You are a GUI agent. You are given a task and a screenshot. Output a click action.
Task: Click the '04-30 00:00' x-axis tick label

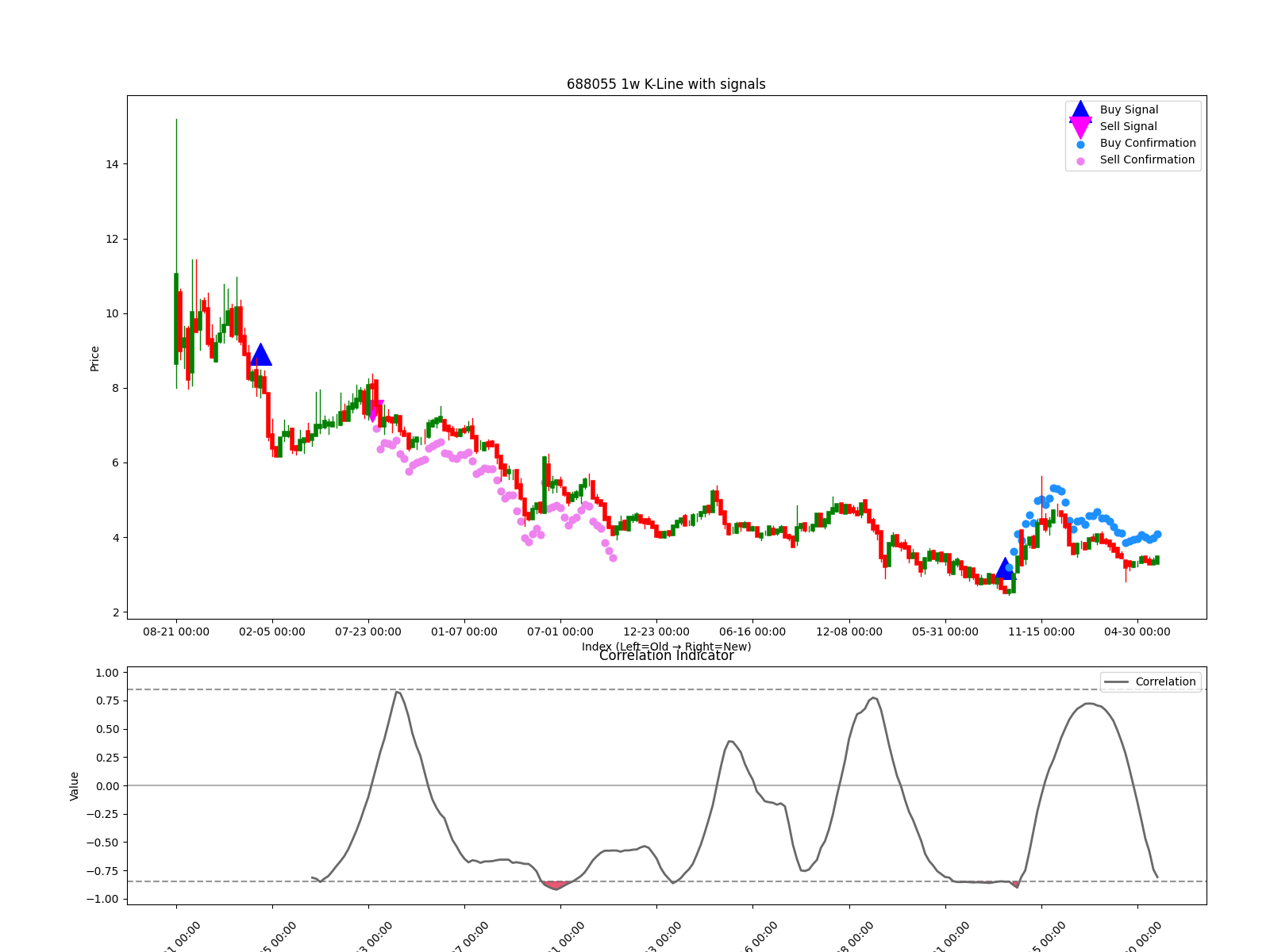coord(1137,631)
